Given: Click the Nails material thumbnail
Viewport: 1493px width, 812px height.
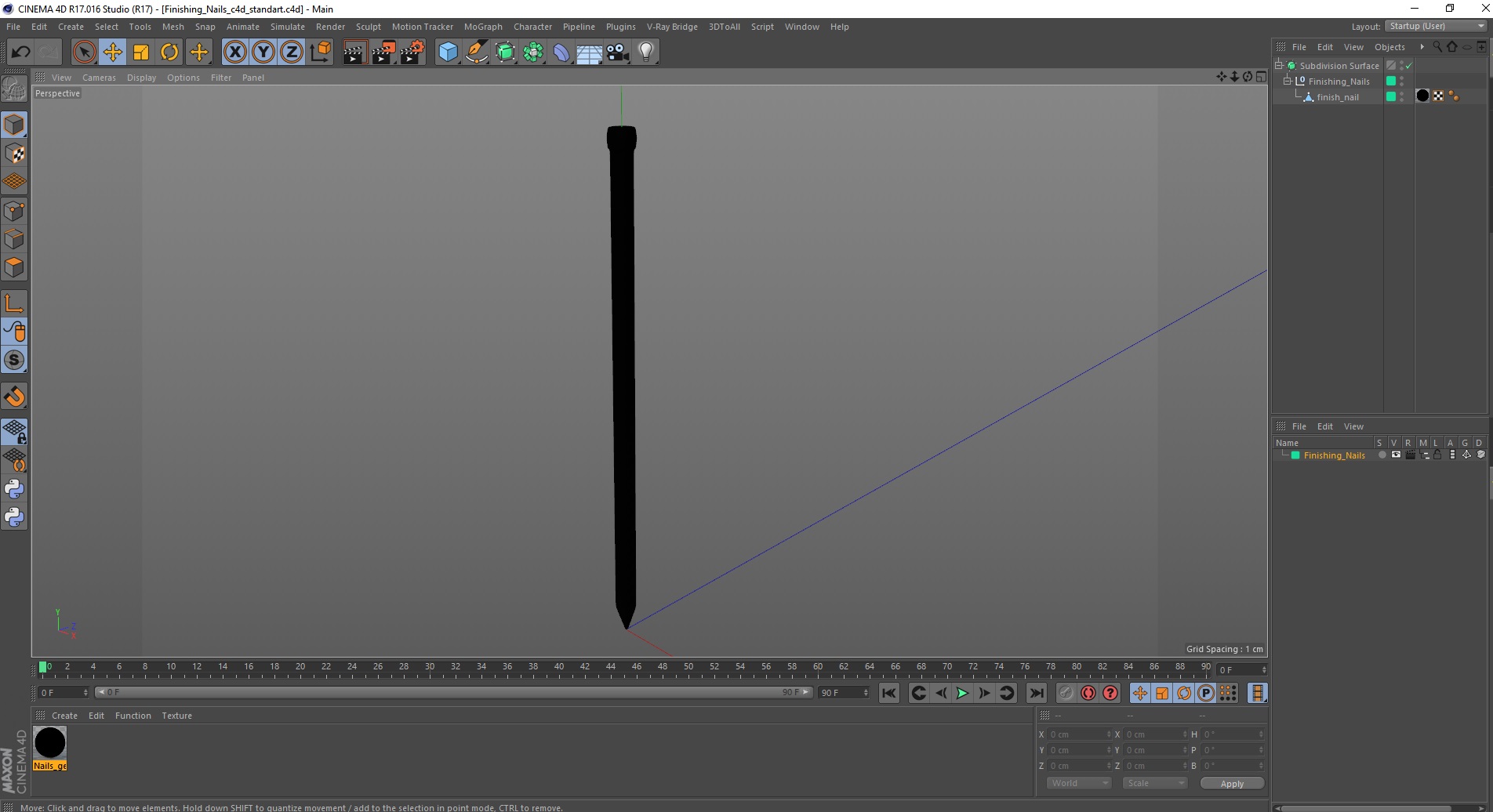Looking at the screenshot, I should 50,743.
